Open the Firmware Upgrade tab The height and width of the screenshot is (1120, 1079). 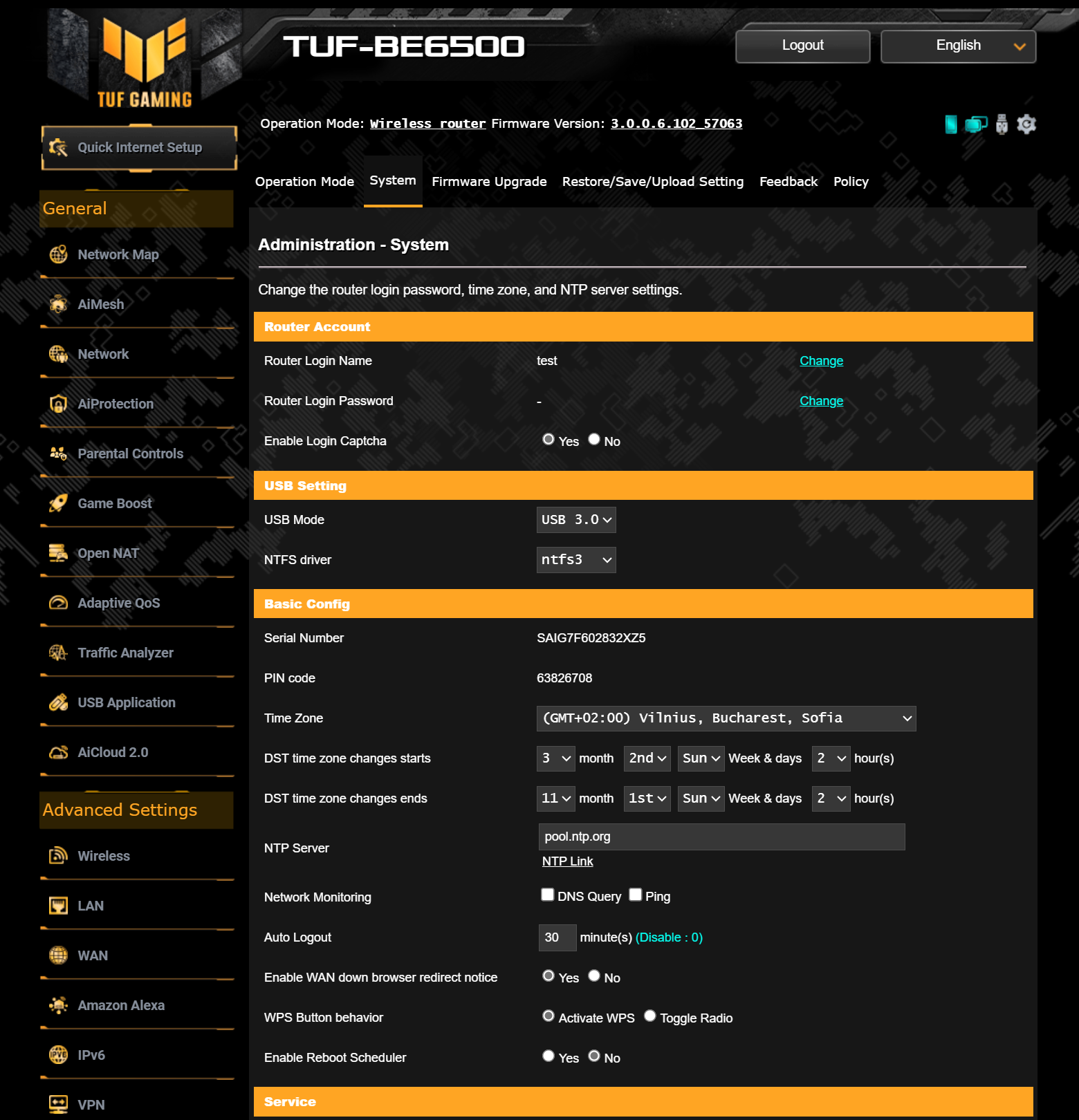click(489, 182)
